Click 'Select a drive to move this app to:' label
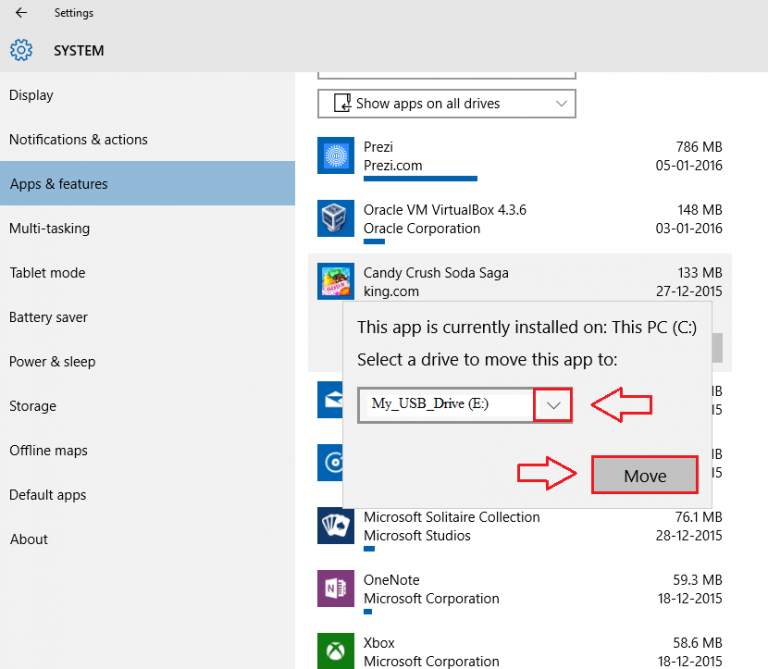 [487, 360]
